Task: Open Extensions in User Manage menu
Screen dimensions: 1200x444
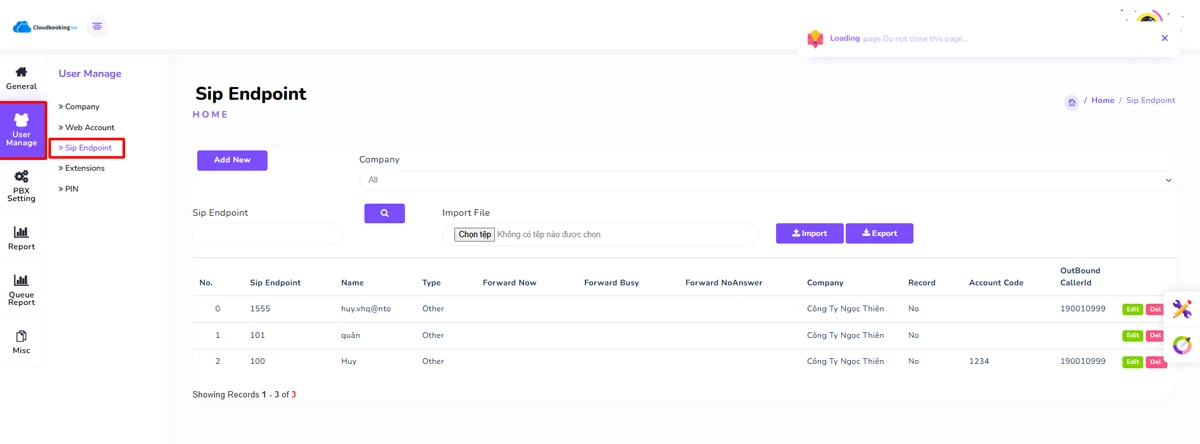Action: click(x=84, y=169)
